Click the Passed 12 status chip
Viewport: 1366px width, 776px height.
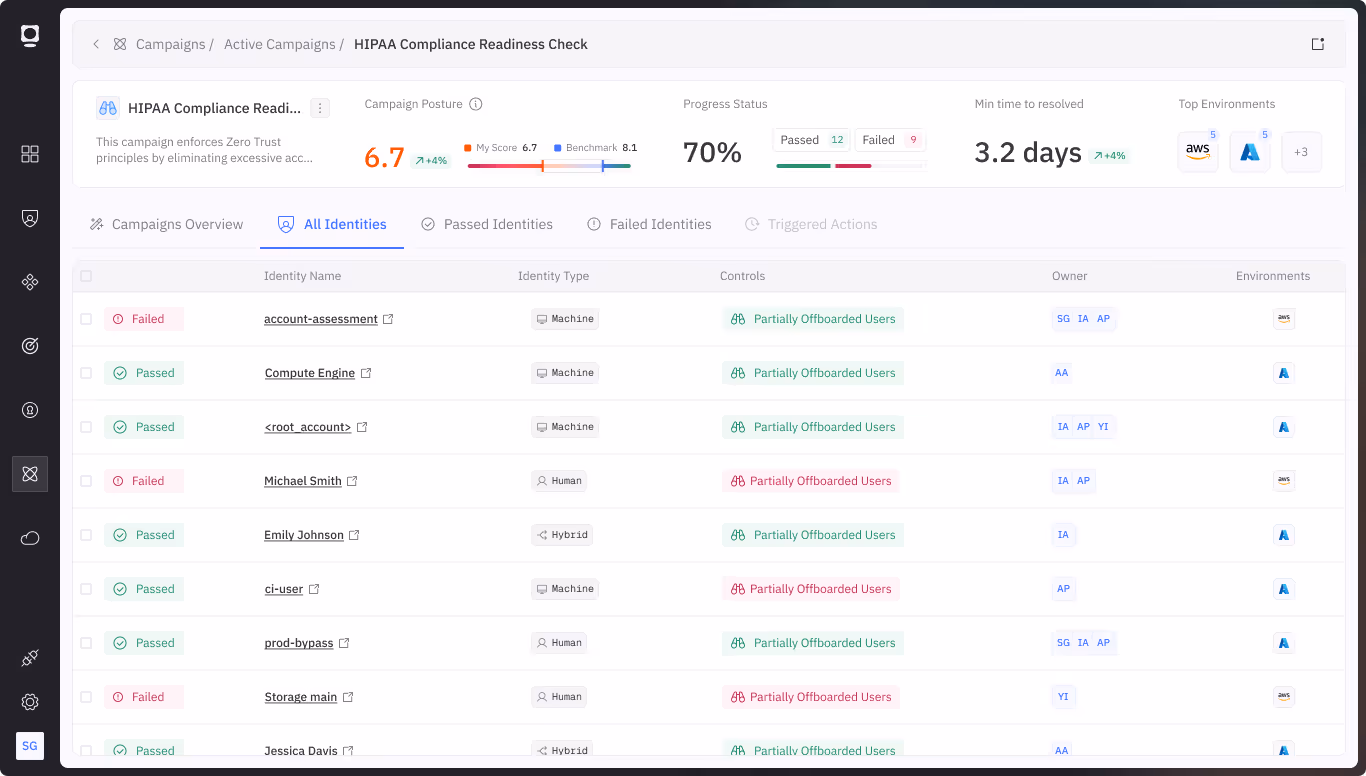812,140
